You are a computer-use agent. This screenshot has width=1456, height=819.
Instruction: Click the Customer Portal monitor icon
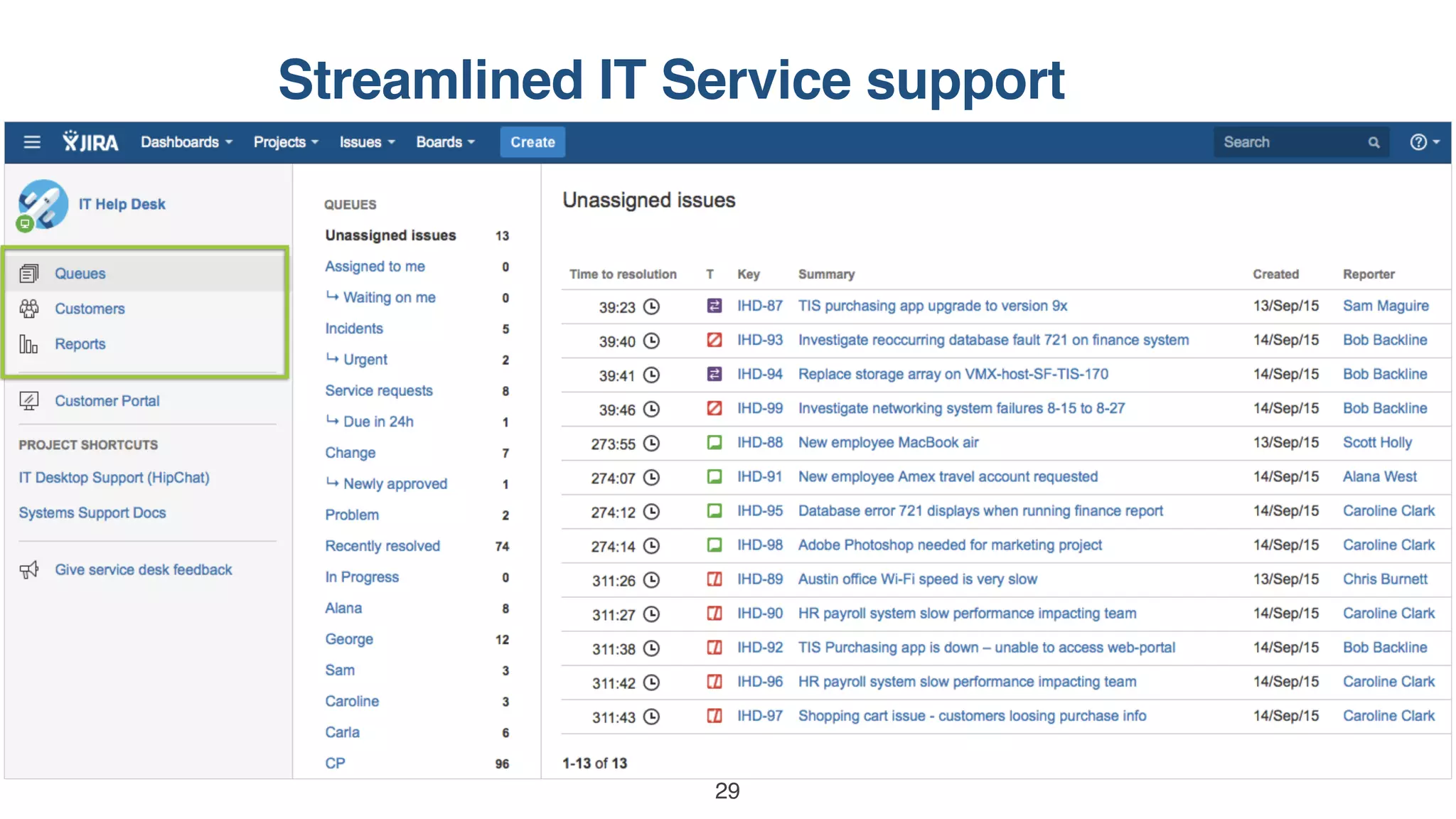click(29, 401)
